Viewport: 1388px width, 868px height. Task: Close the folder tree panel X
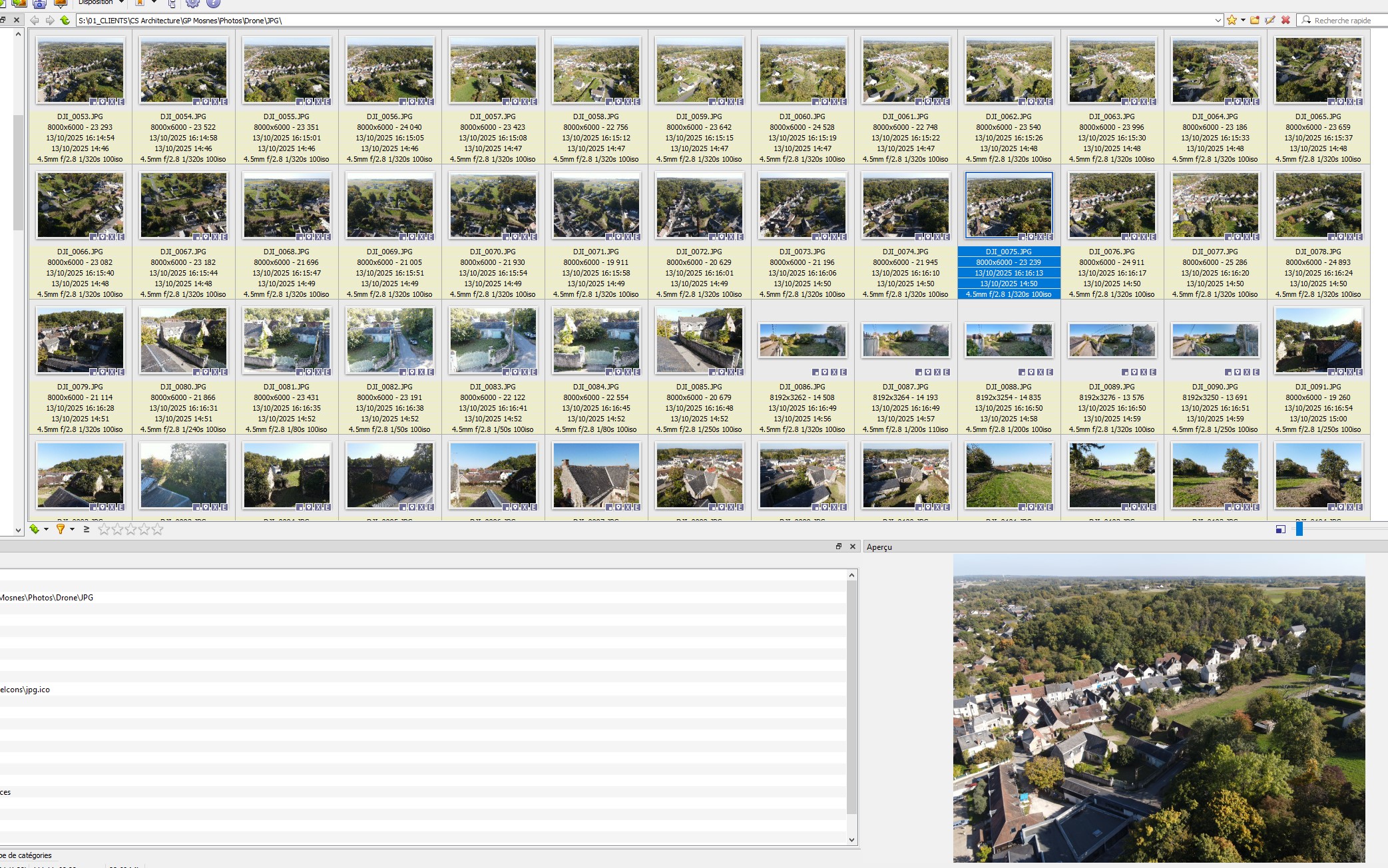17,21
